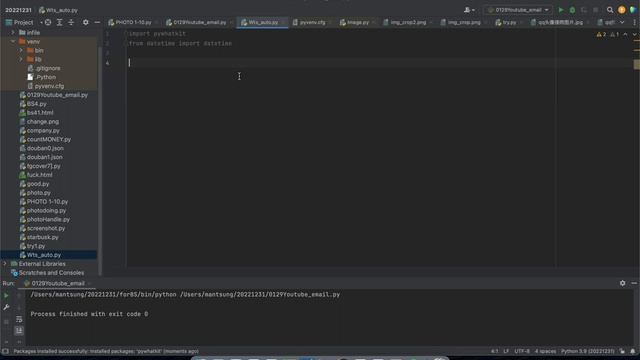Image resolution: width=640 pixels, height=360 pixels.
Task: Click the Project panel vertical scrollbar
Action: point(100,159)
